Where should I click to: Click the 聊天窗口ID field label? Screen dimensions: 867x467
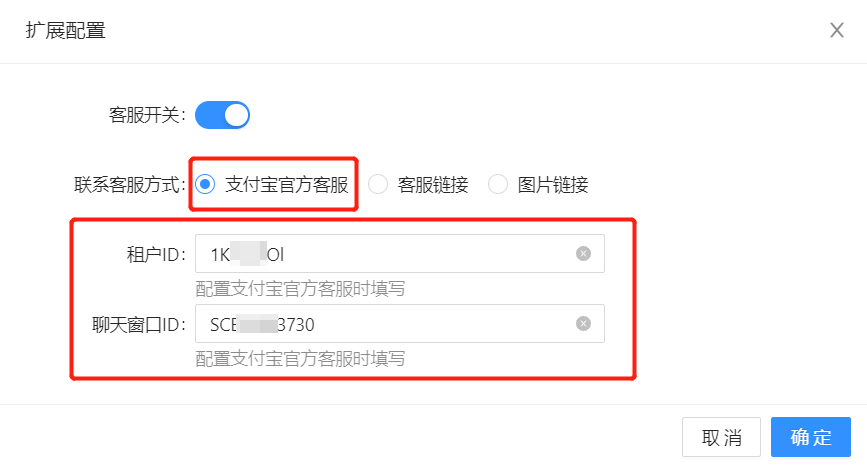tap(134, 325)
